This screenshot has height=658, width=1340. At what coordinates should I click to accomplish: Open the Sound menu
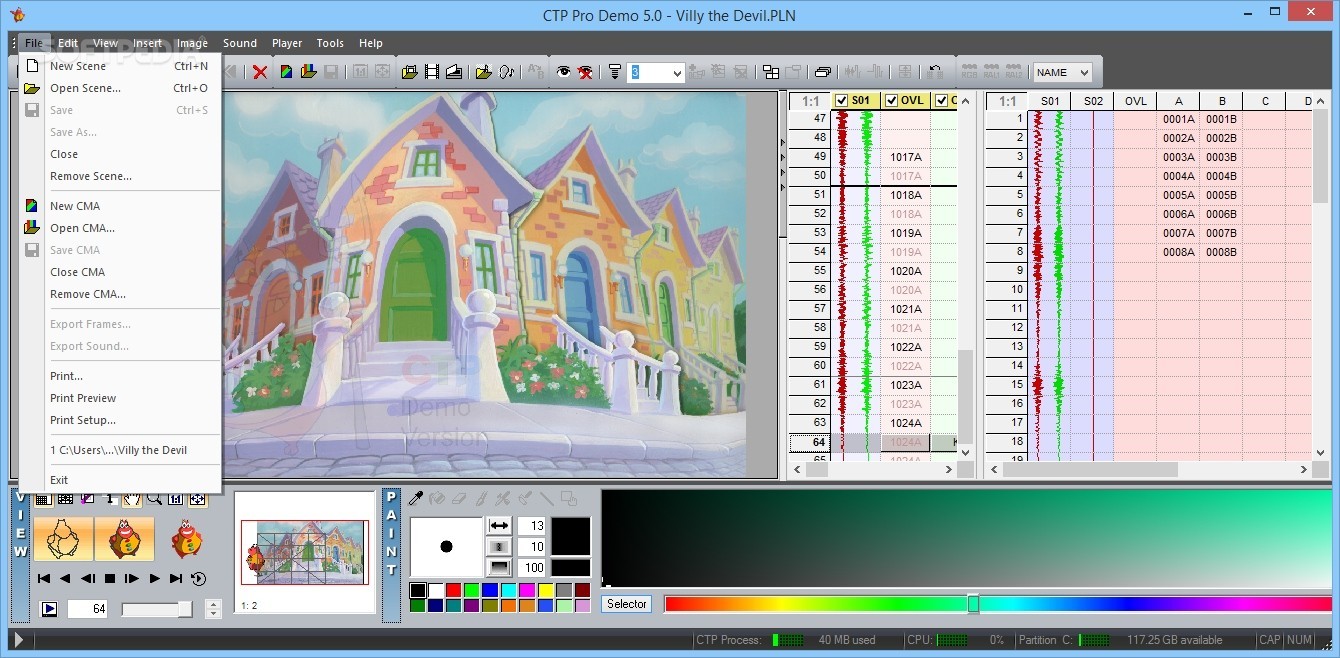(x=240, y=43)
